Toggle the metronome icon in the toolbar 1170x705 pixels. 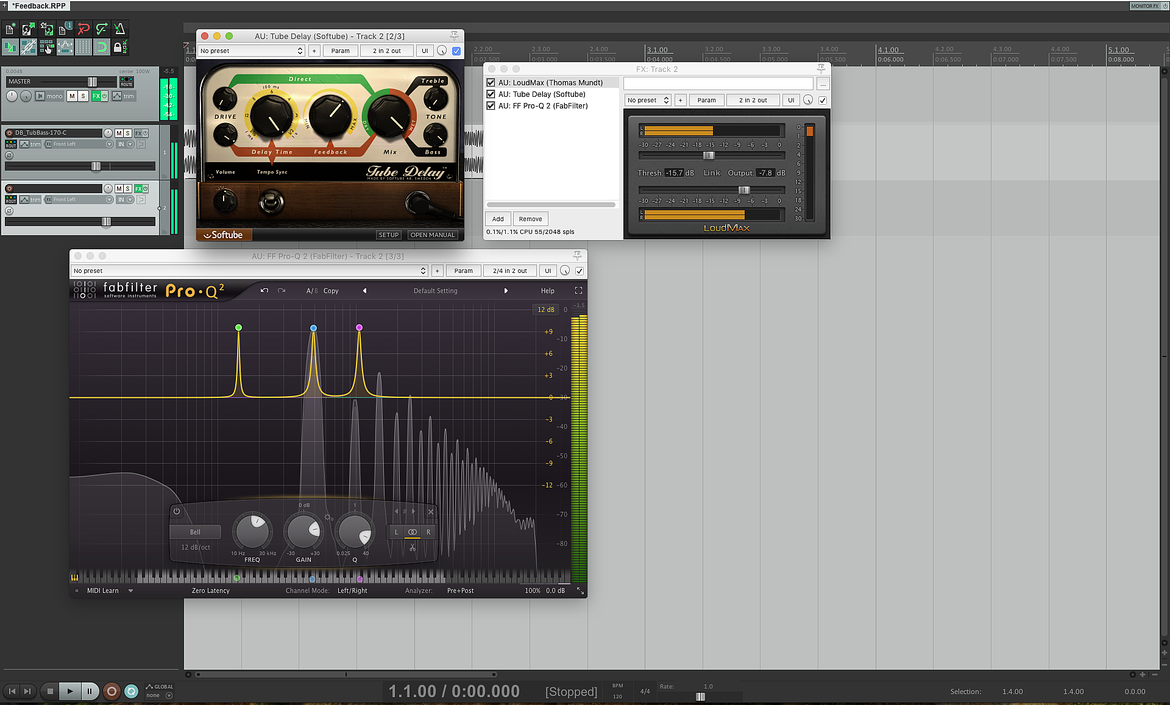(x=119, y=29)
